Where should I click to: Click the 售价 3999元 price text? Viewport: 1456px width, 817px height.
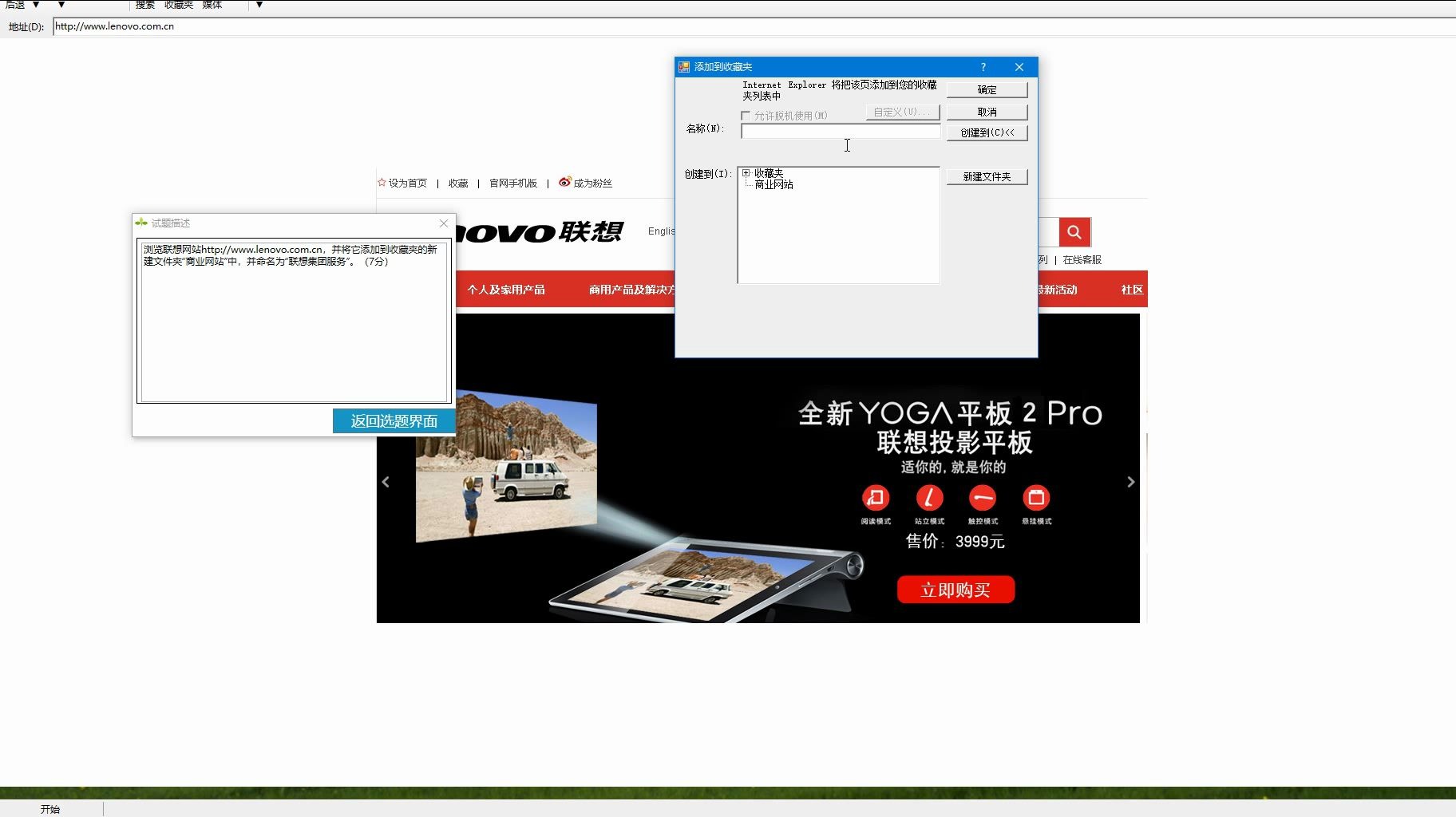click(x=955, y=542)
